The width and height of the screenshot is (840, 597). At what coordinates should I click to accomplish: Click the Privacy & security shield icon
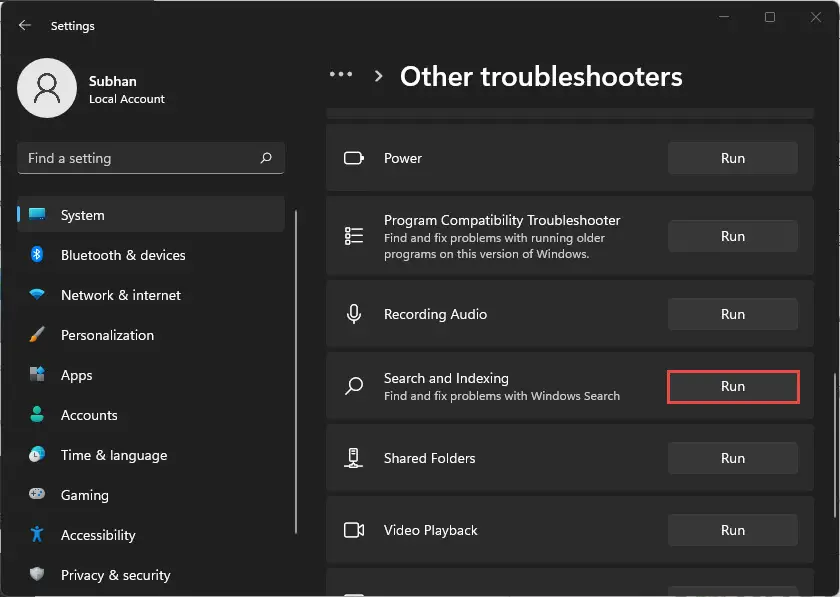(37, 574)
